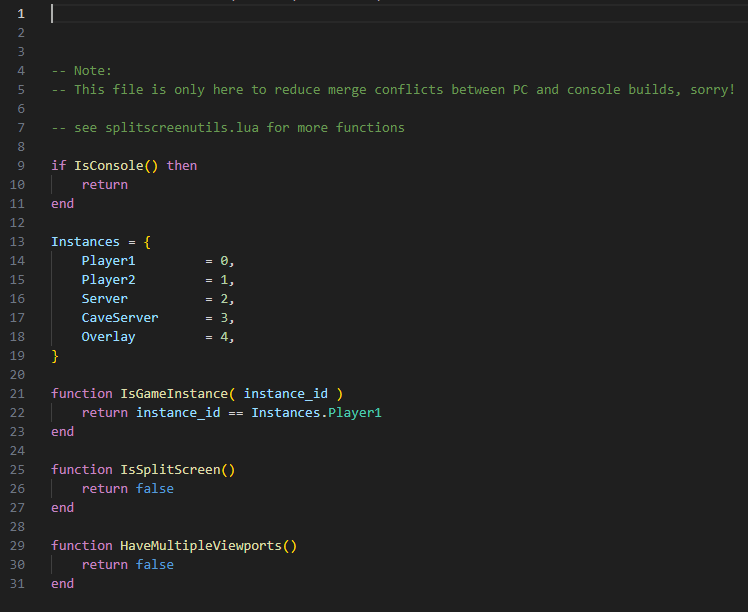
Task: Click line number 13 in the gutter
Action: (20, 242)
